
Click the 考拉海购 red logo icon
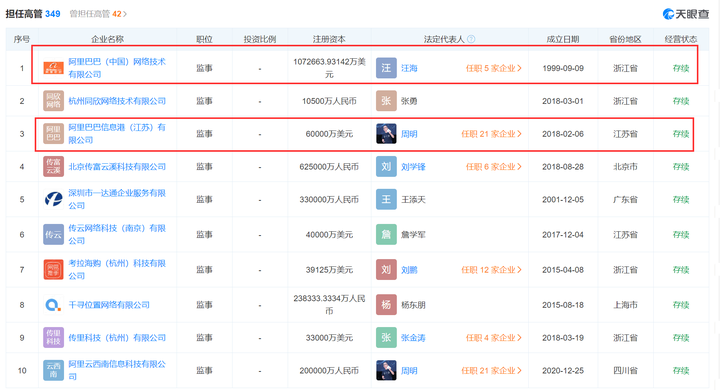point(53,270)
